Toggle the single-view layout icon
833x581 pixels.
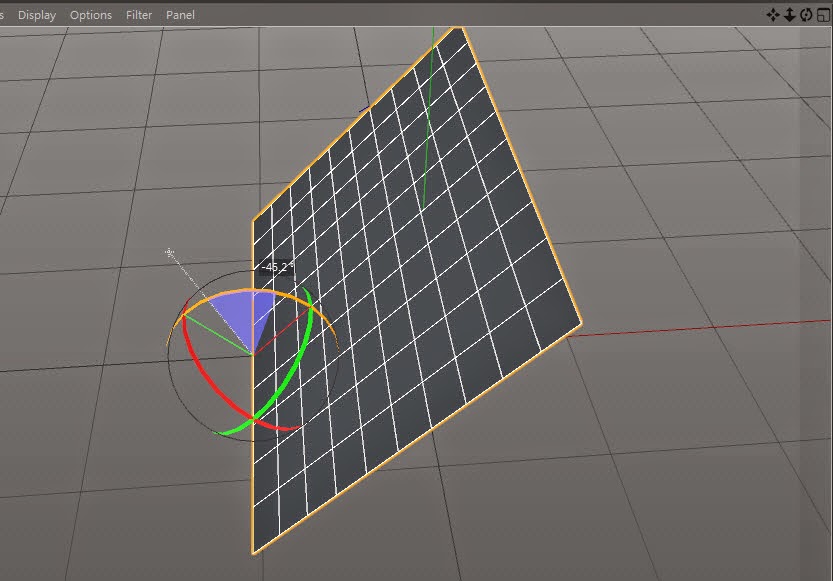822,14
